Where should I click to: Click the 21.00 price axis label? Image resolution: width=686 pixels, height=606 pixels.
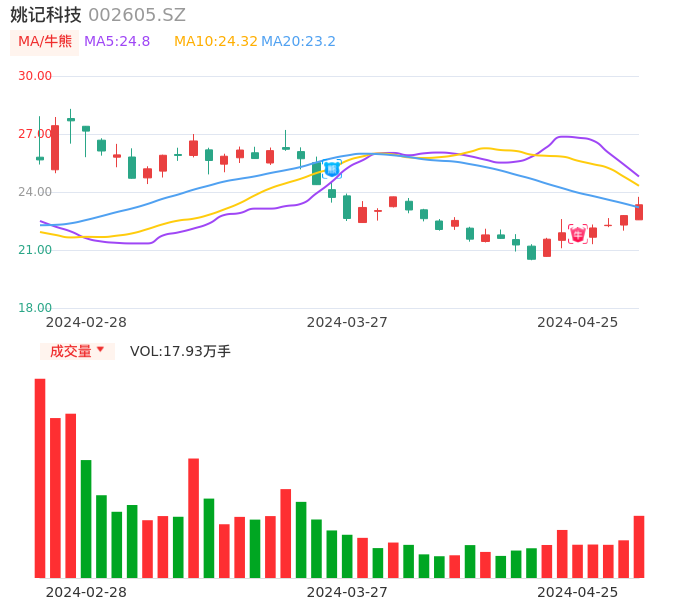tap(35, 250)
